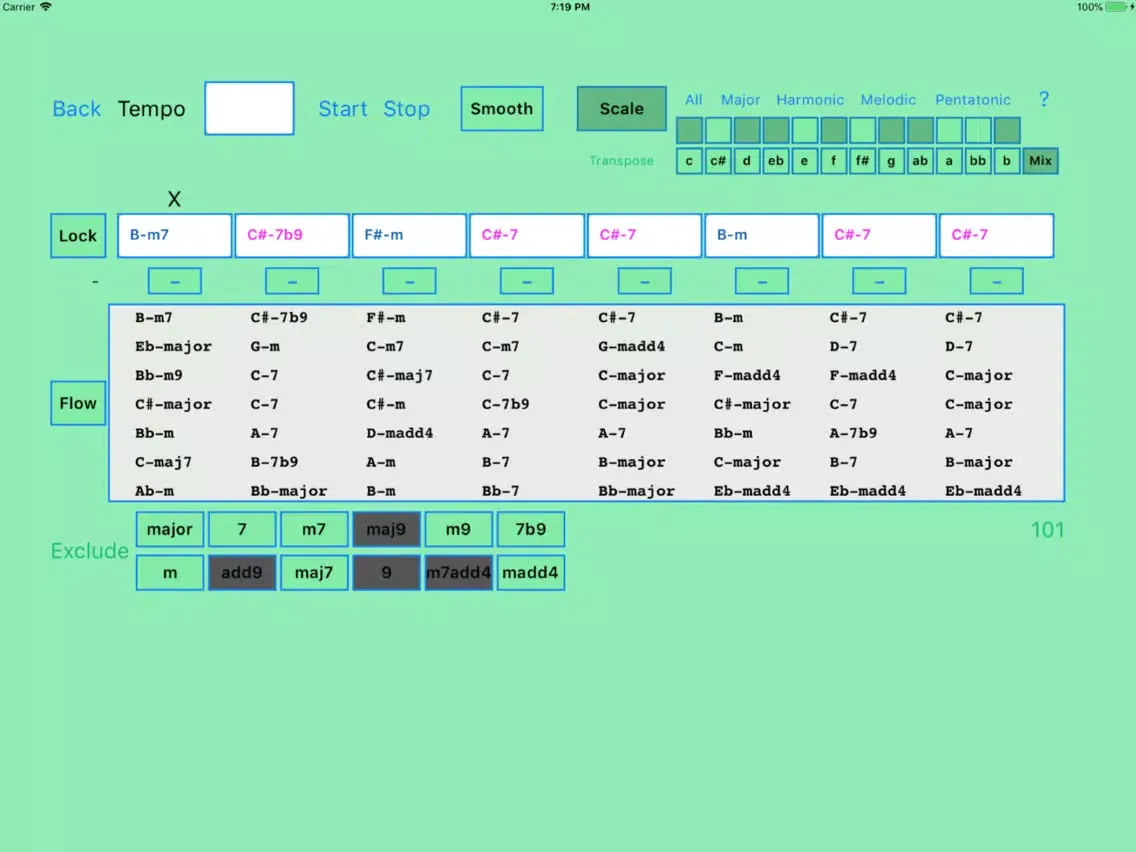The image size is (1136, 852).
Task: Pick Bb-m9 from the chord list
Action: [159, 375]
